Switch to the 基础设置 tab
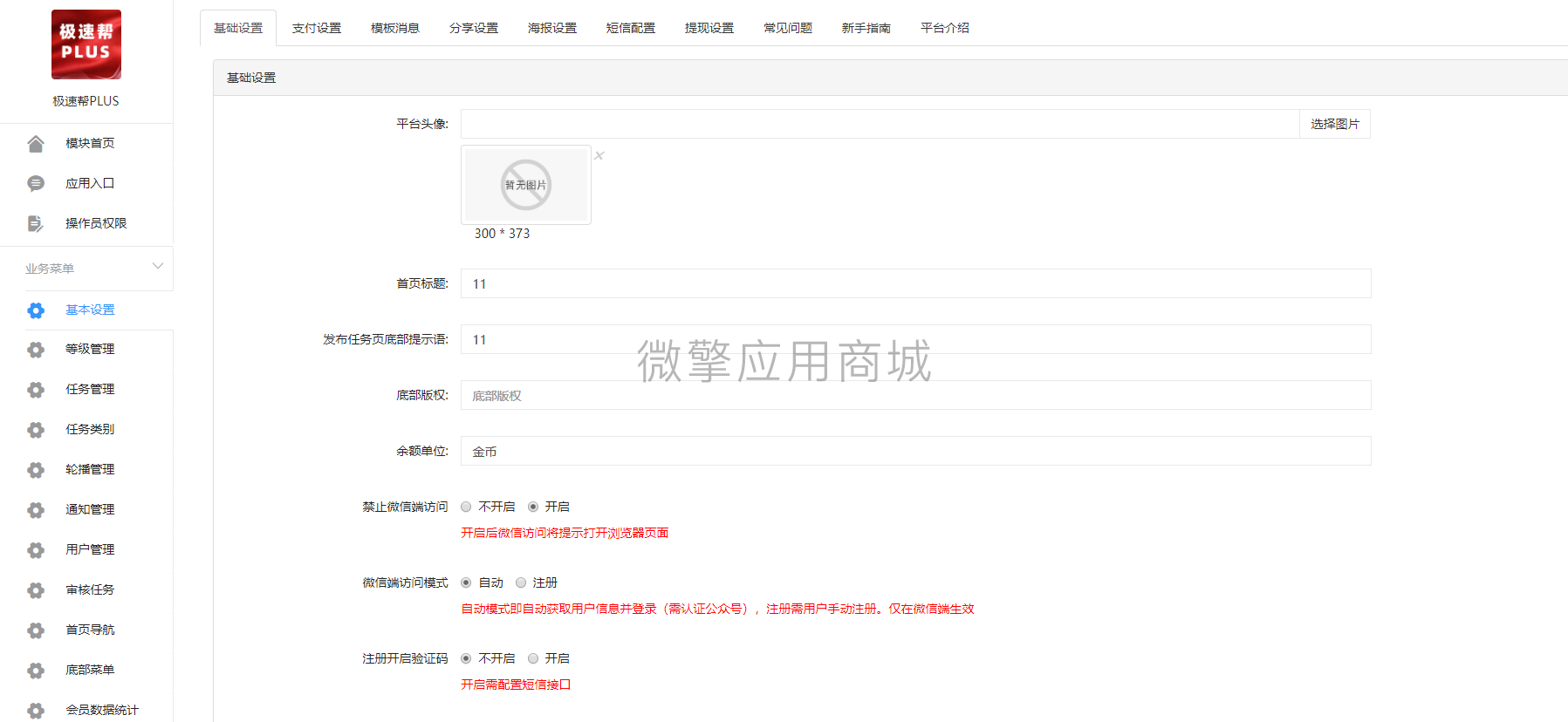The image size is (1568, 722). click(238, 28)
